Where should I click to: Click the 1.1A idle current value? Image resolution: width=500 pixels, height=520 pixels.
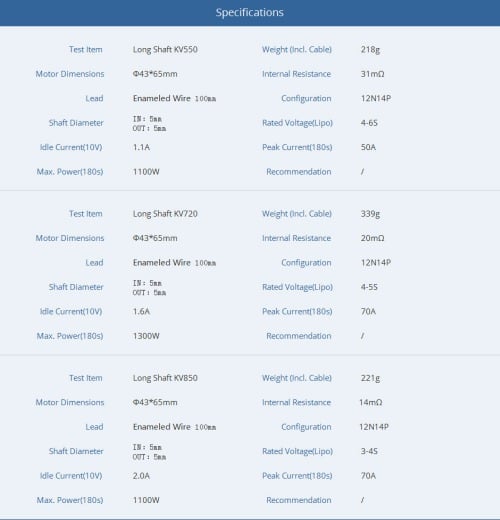coord(141,147)
